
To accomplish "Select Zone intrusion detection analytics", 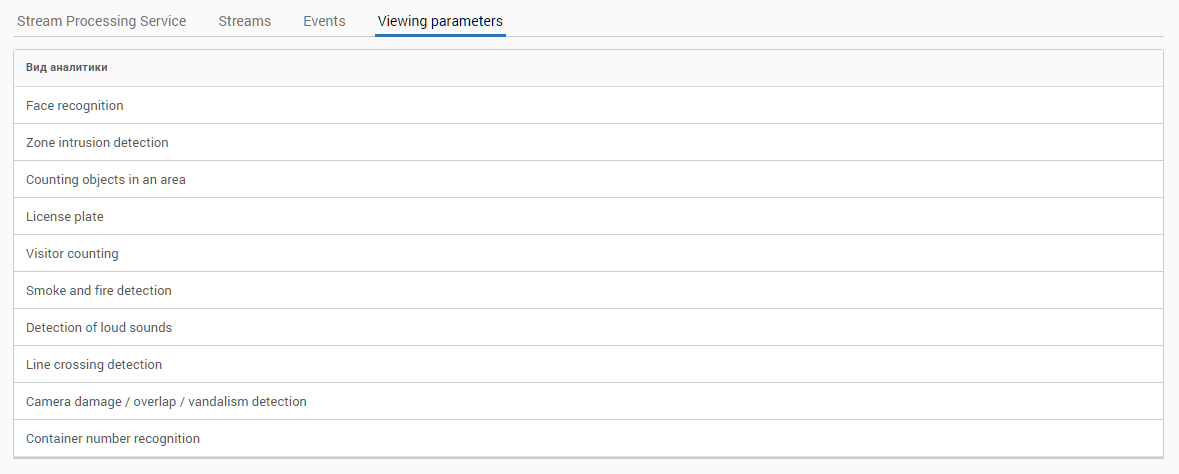I will pyautogui.click(x=97, y=143).
